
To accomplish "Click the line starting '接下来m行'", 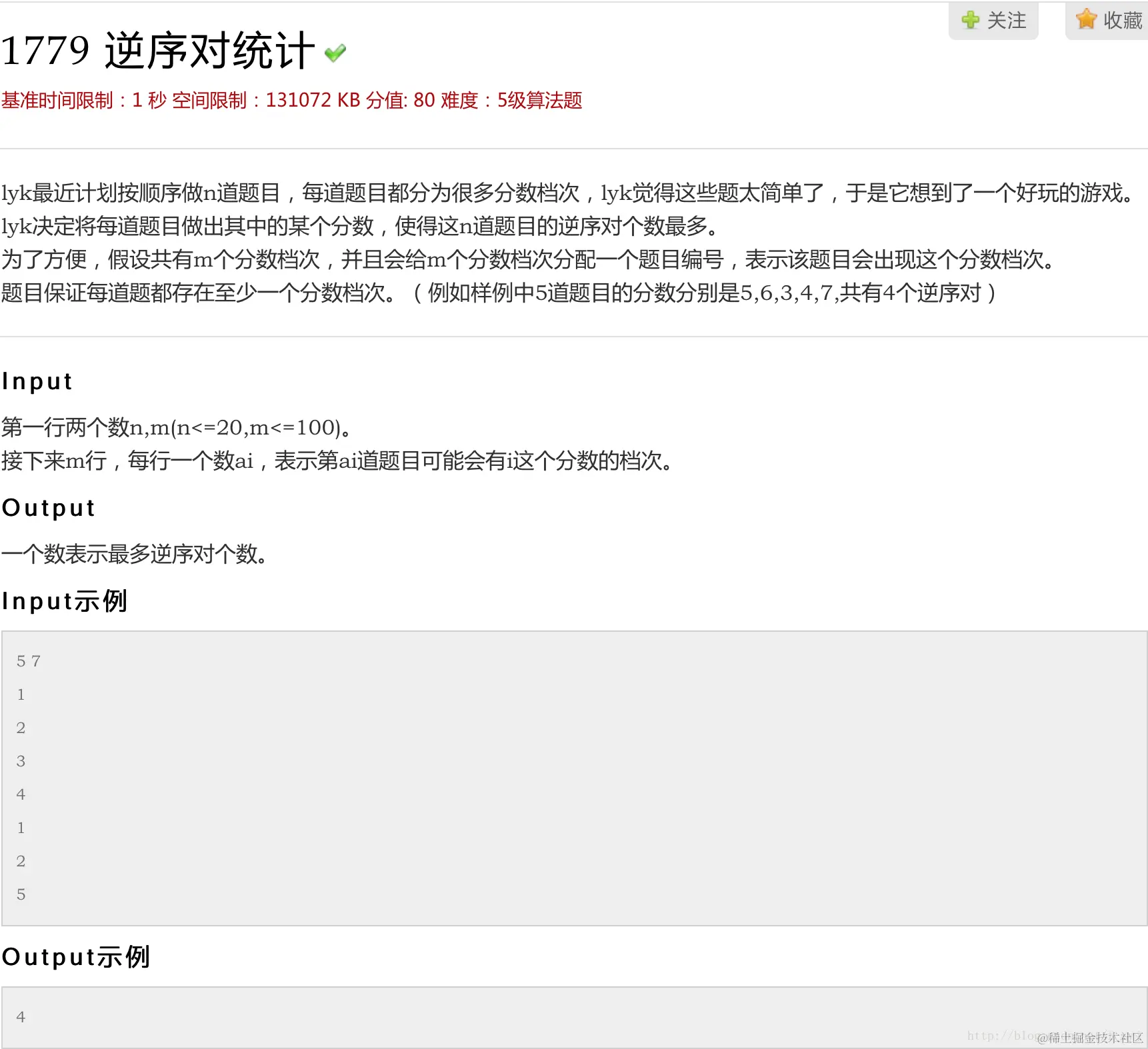I will click(337, 461).
